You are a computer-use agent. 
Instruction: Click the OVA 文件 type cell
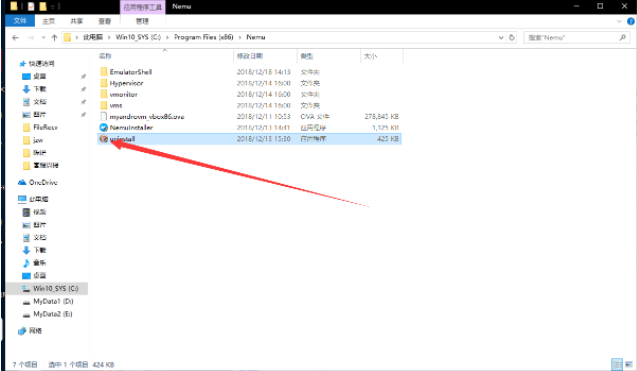(x=315, y=117)
